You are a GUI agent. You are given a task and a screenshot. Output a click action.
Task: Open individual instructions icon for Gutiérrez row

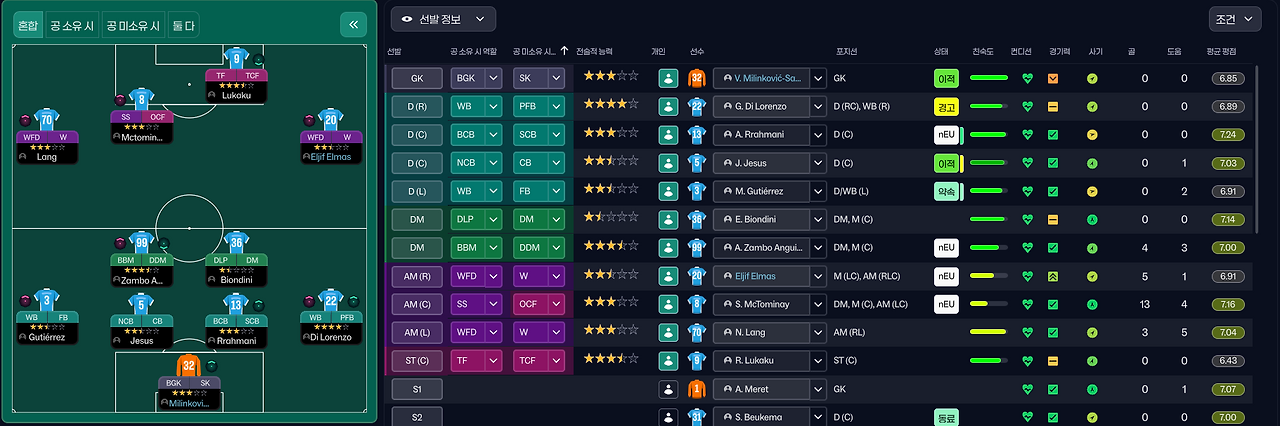[x=668, y=191]
